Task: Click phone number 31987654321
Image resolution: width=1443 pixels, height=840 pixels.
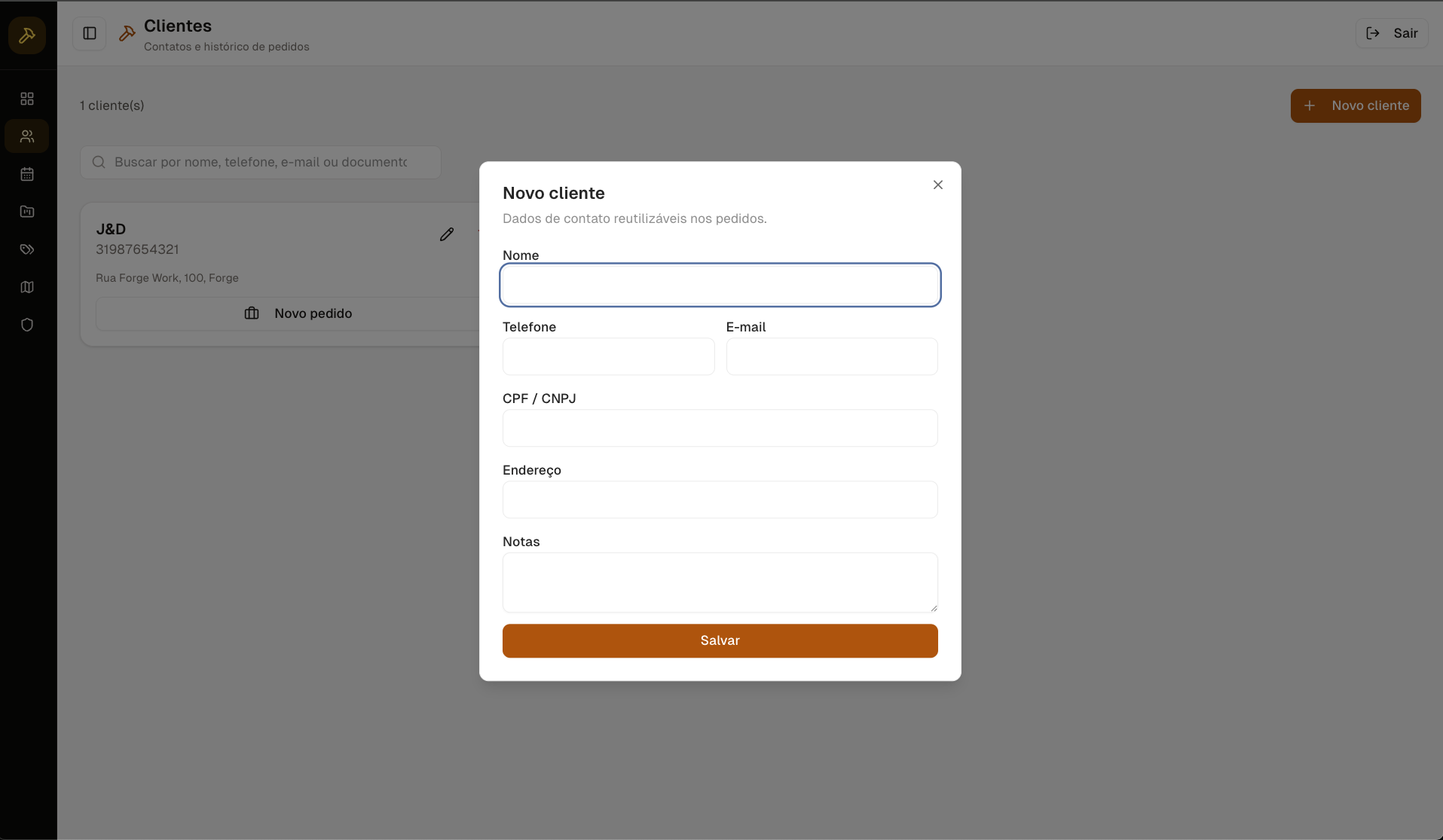Action: pos(137,249)
